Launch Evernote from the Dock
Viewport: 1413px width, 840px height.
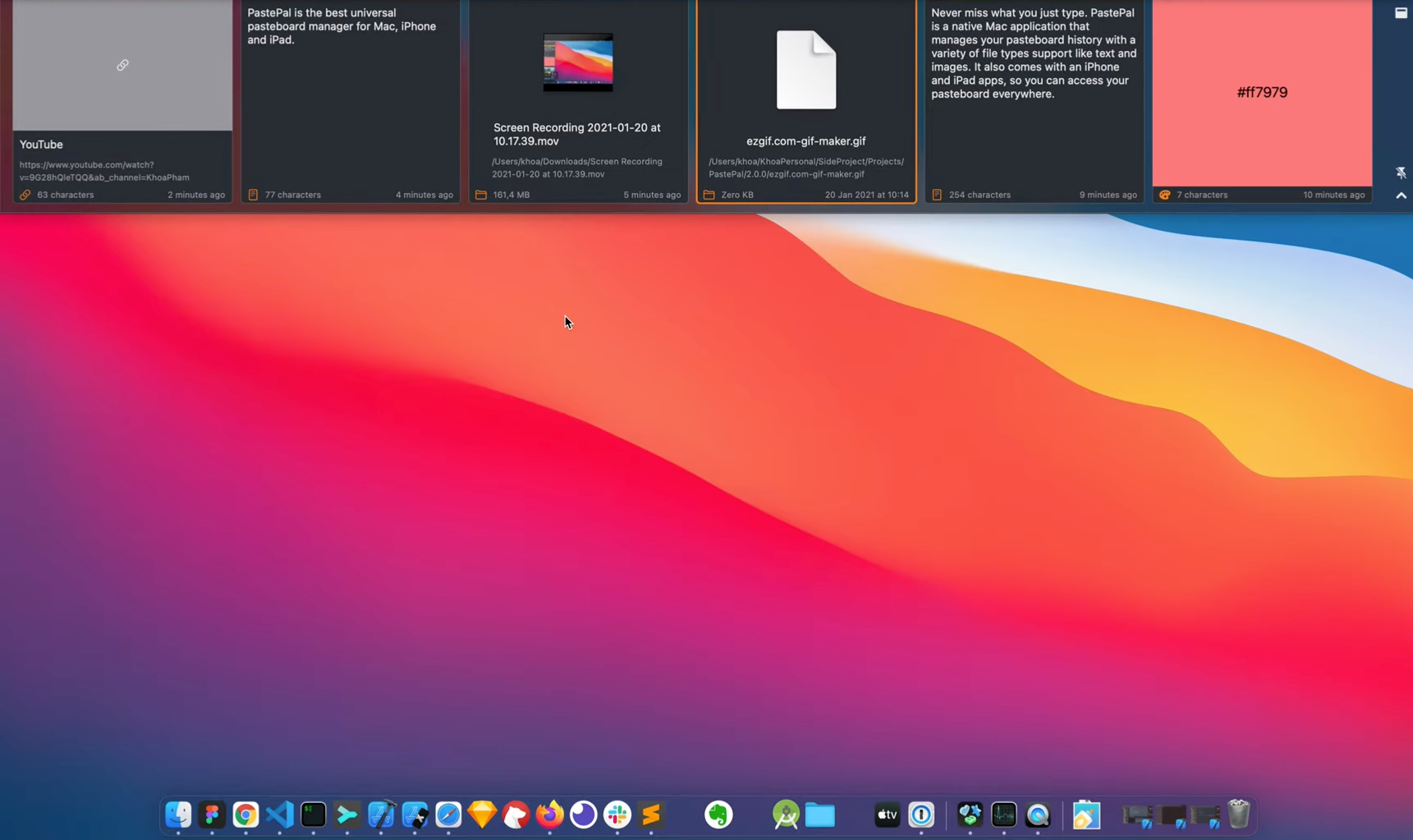pyautogui.click(x=718, y=815)
